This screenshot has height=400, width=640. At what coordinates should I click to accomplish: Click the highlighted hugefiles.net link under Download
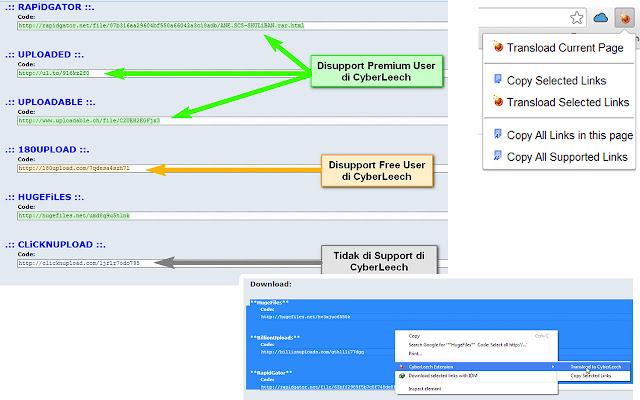305,317
